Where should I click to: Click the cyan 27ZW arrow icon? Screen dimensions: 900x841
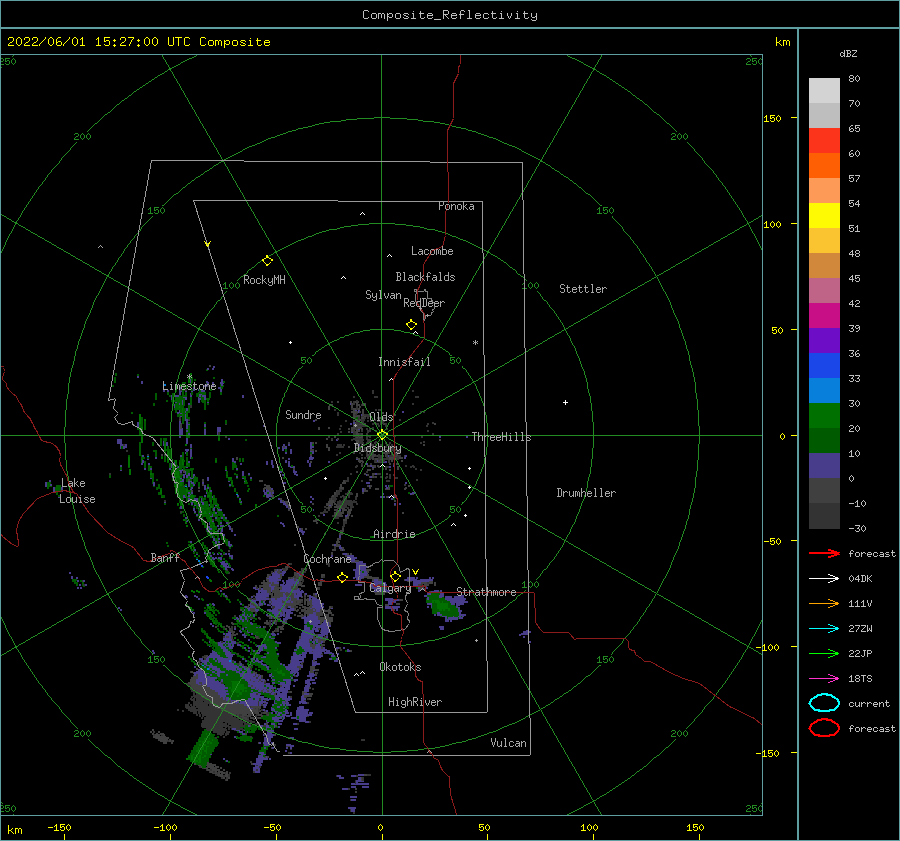824,629
